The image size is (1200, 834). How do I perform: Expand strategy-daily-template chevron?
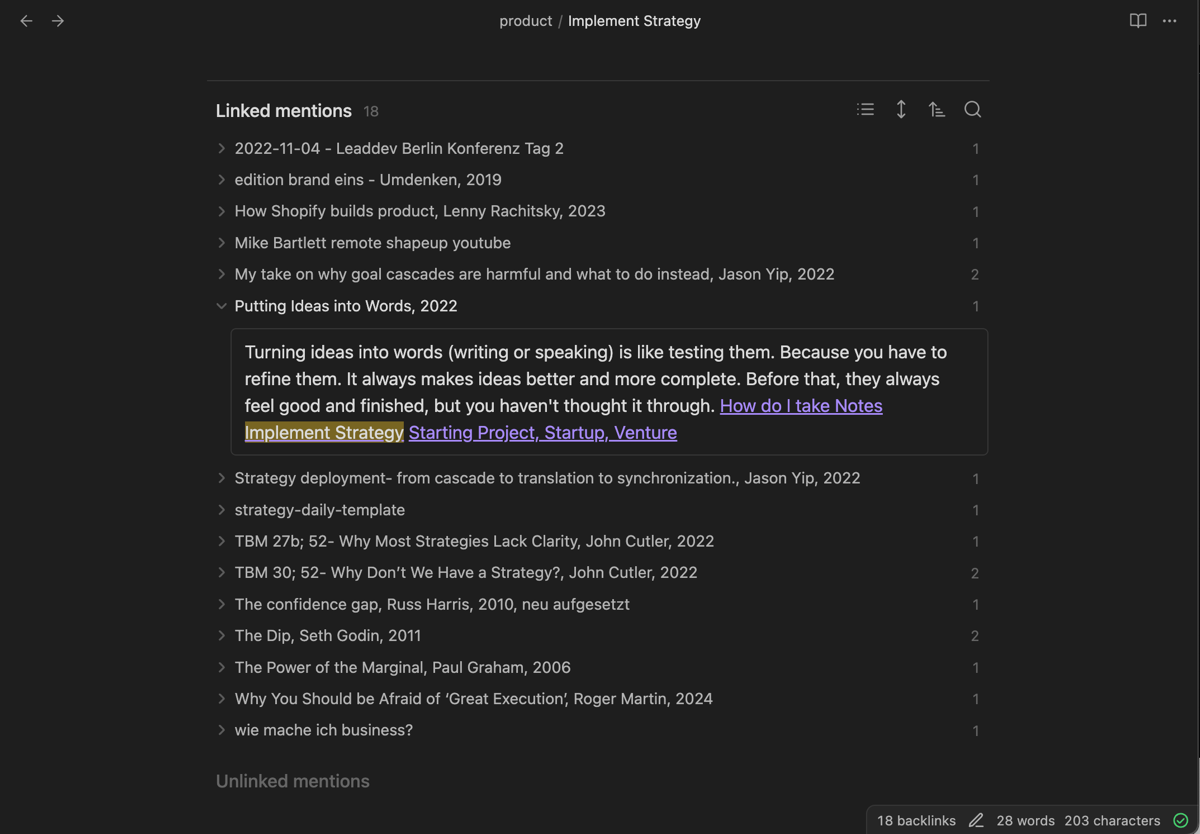point(222,510)
